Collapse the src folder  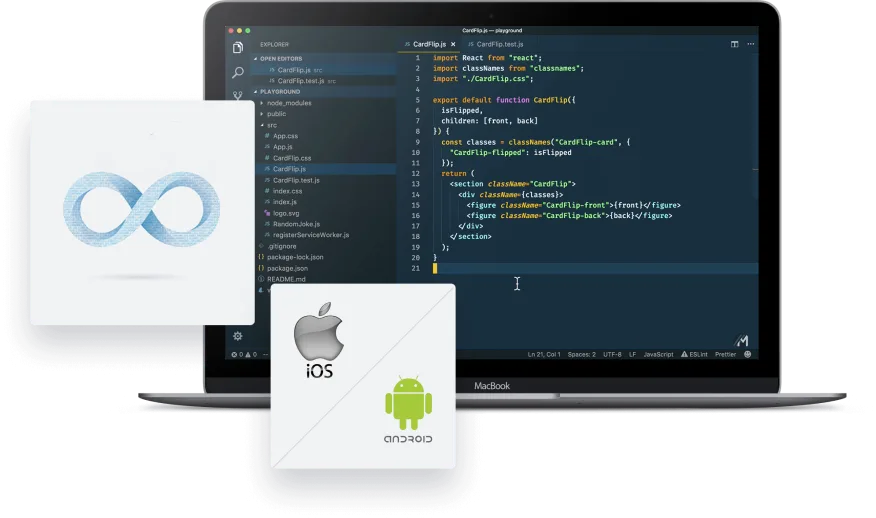click(x=271, y=125)
